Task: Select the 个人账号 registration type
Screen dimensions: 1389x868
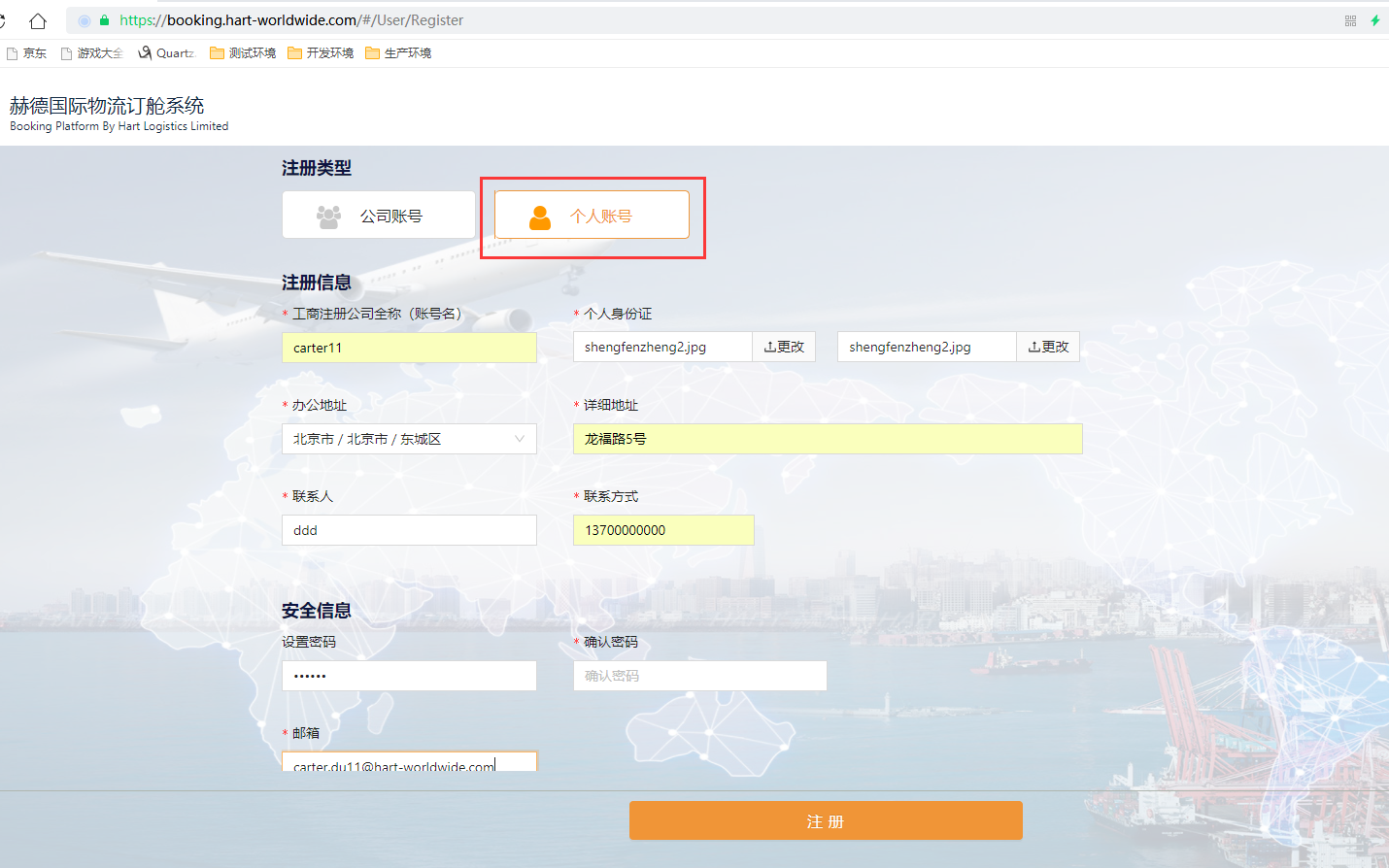Action: coord(592,216)
